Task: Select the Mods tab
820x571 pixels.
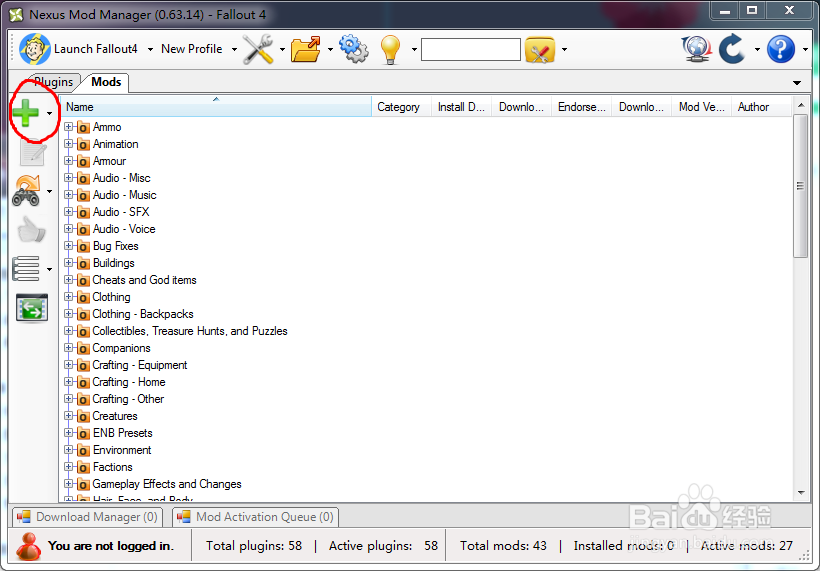Action: coord(106,82)
